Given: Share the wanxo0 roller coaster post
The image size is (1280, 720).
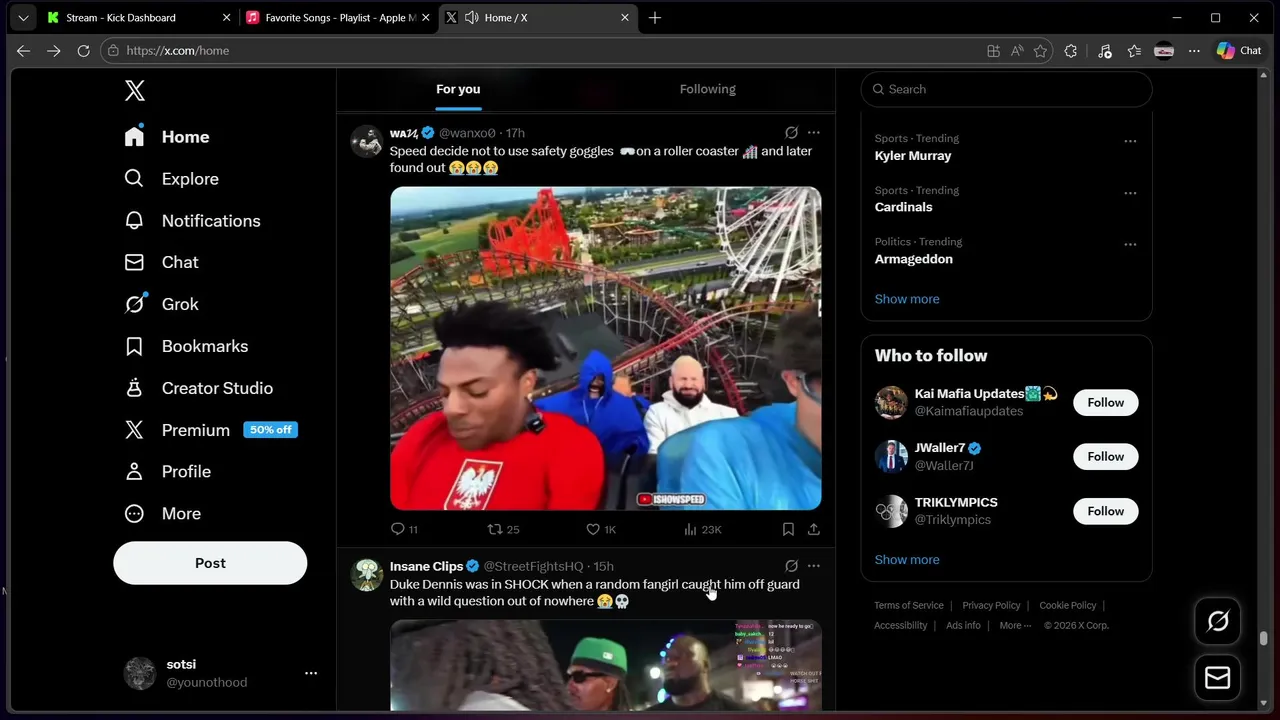Looking at the screenshot, I should point(814,529).
